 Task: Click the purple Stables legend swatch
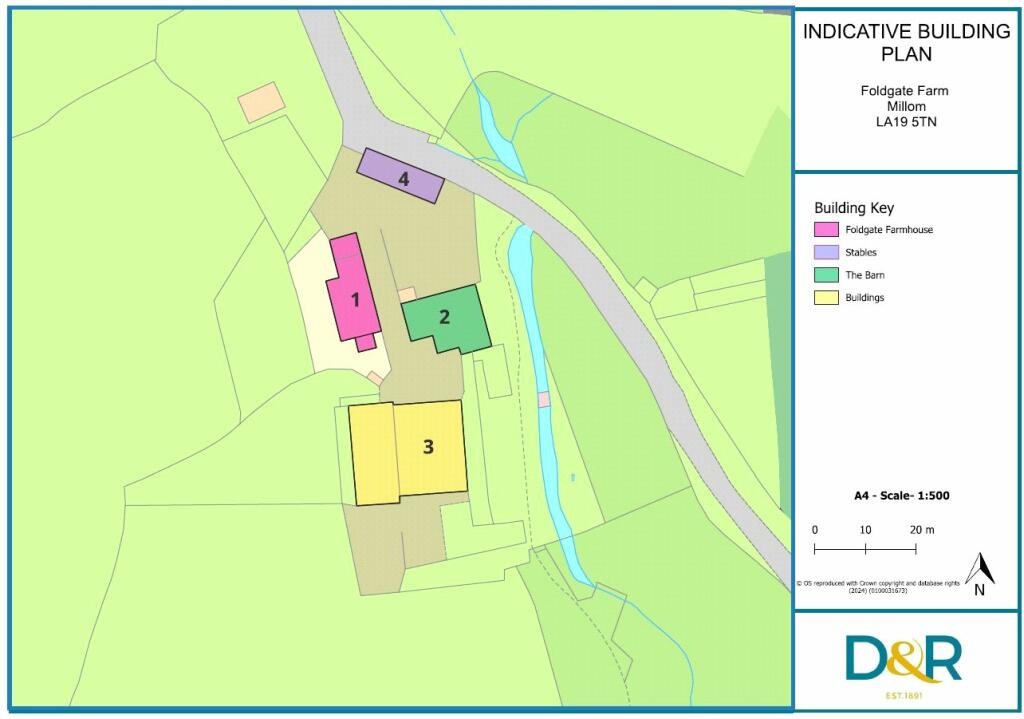(x=826, y=252)
